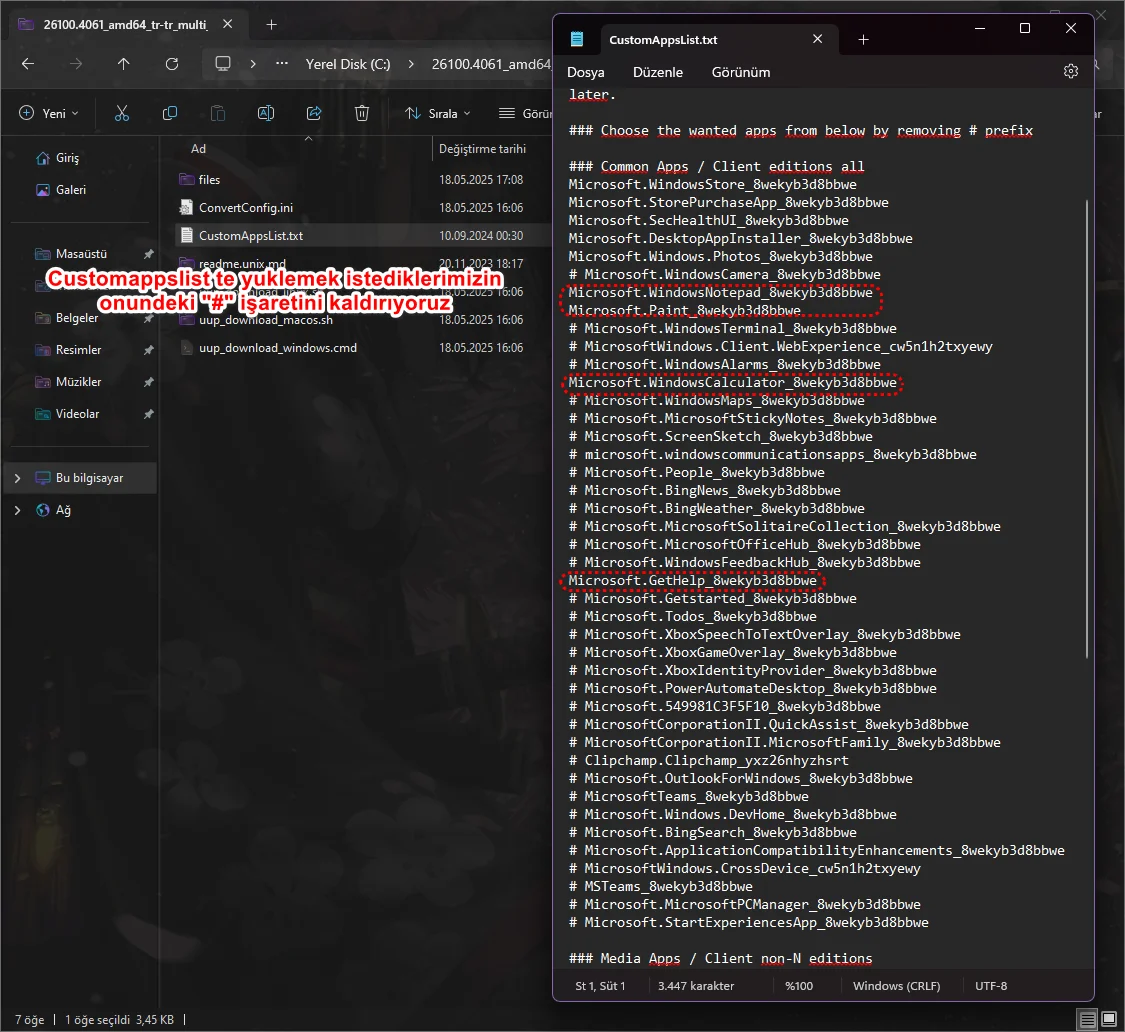Go back with Explorer back arrow
Screen dimensions: 1125x1032
pyautogui.click(x=28, y=64)
